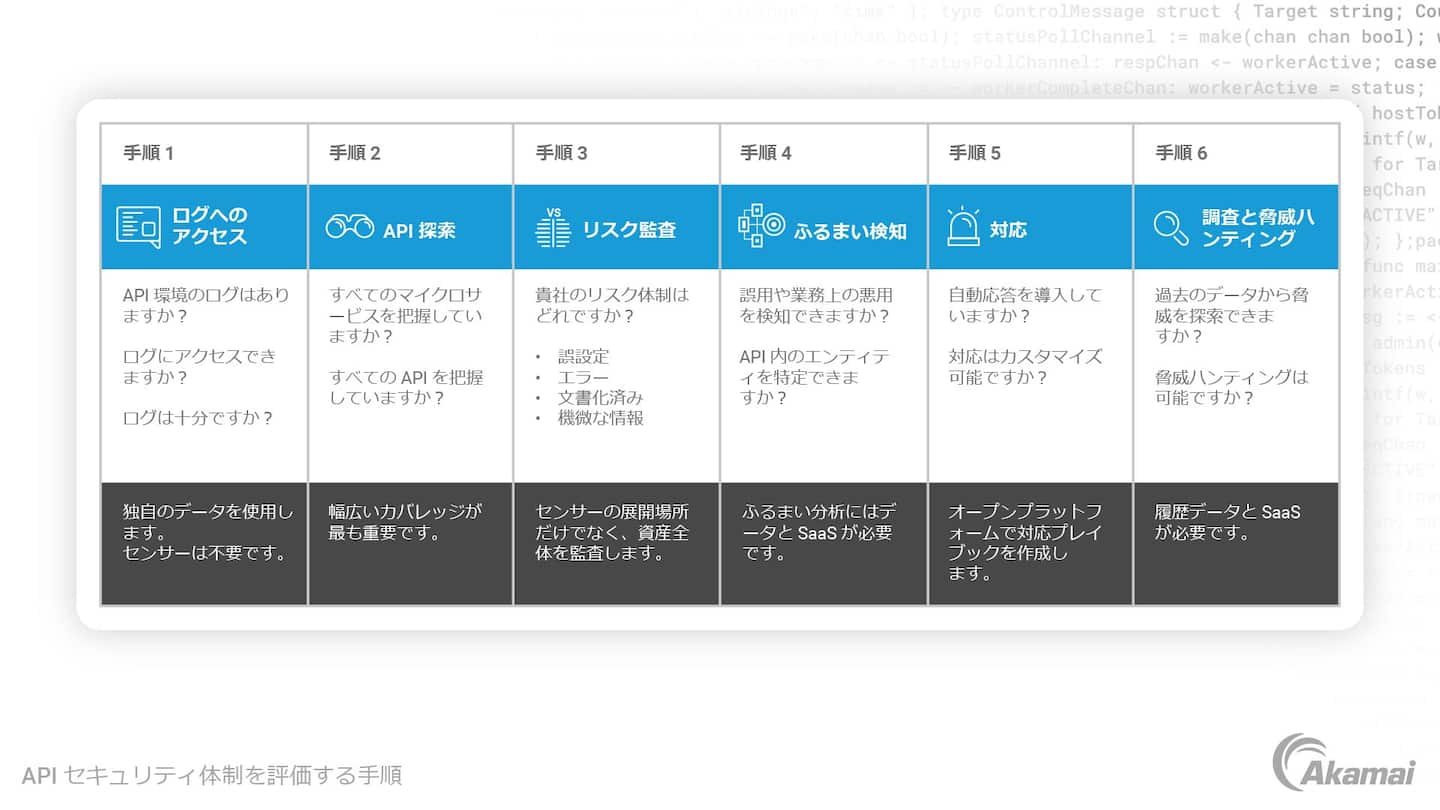Click the ログへのアクセス heading

pos(210,226)
